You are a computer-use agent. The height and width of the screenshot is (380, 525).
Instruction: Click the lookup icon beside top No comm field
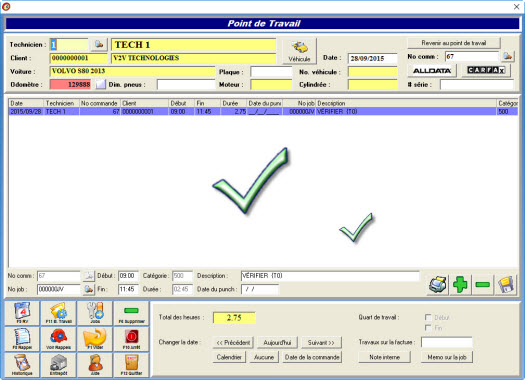click(508, 56)
